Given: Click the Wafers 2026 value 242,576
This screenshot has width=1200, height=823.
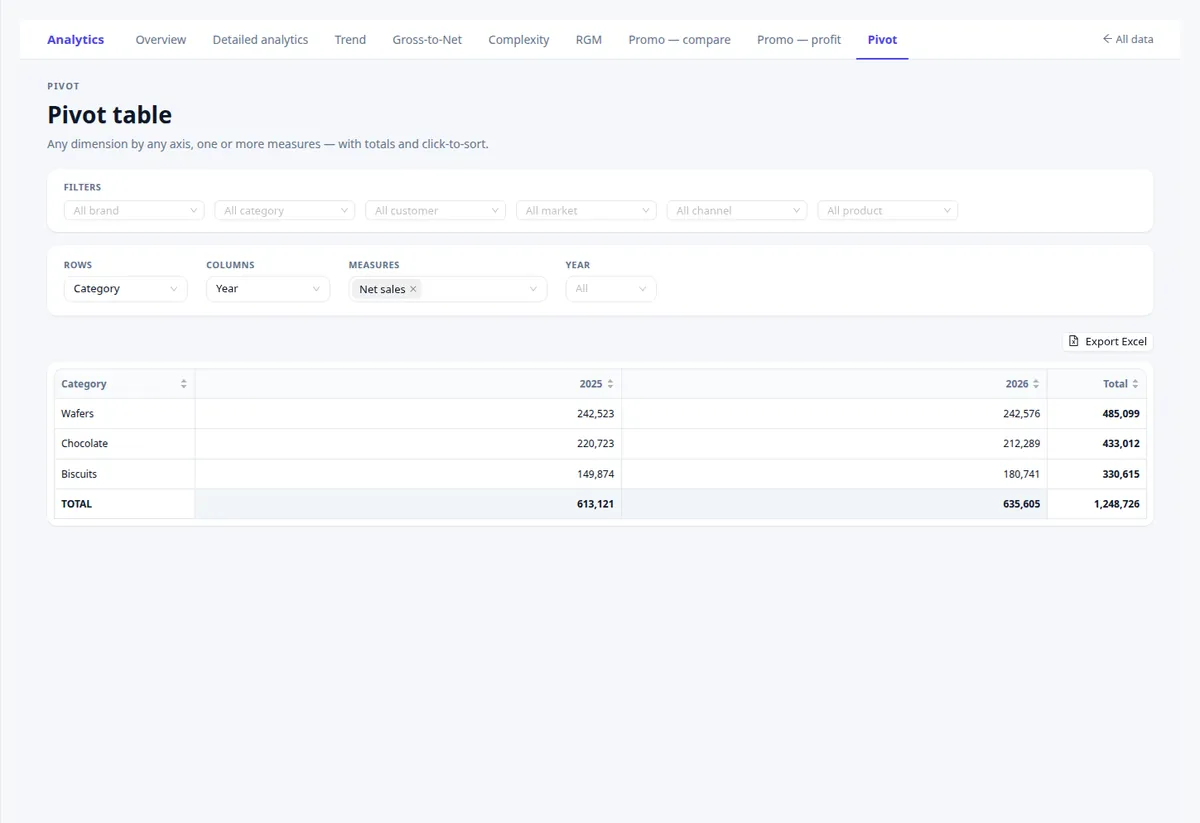Looking at the screenshot, I should [1021, 413].
